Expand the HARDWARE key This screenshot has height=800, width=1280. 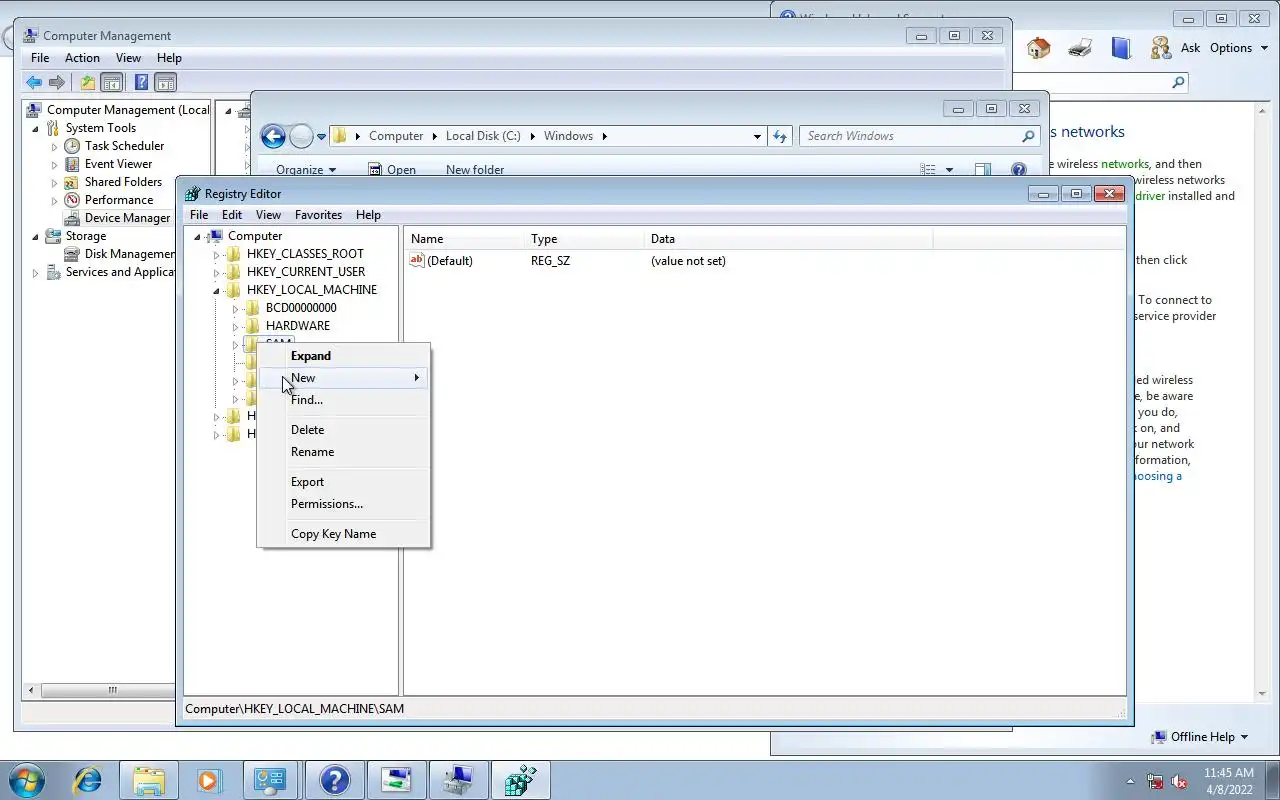point(235,326)
